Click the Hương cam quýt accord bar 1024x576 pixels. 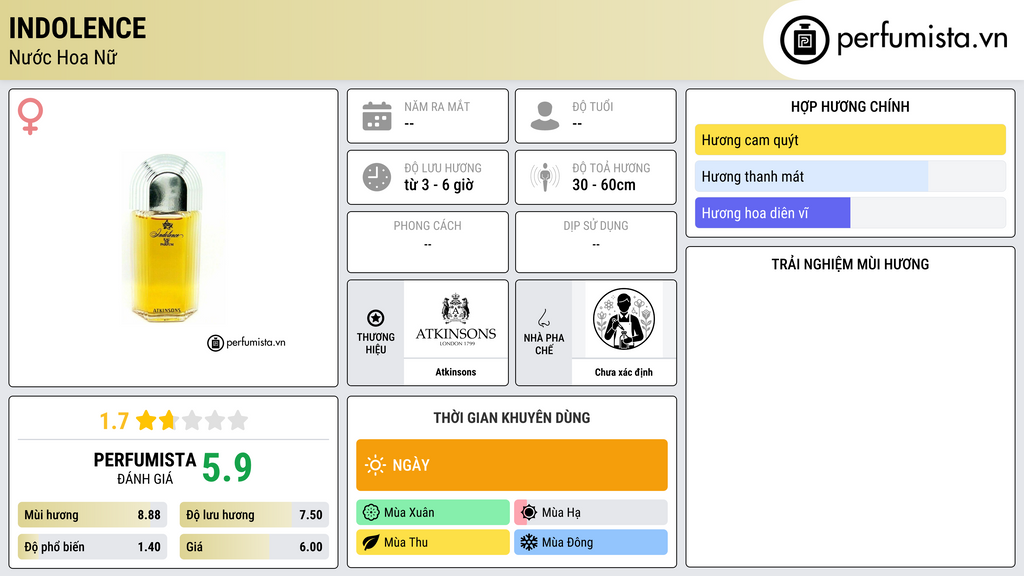pos(850,140)
